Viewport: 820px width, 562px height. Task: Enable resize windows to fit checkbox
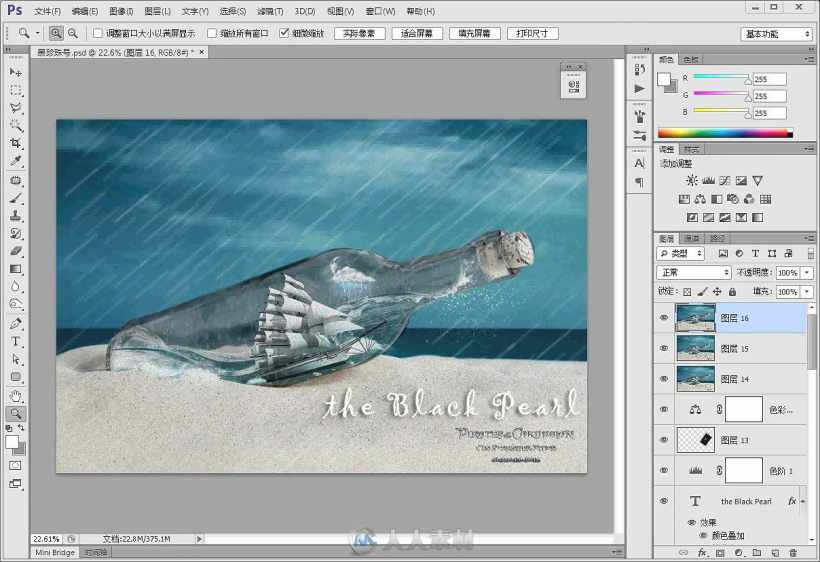[98, 33]
